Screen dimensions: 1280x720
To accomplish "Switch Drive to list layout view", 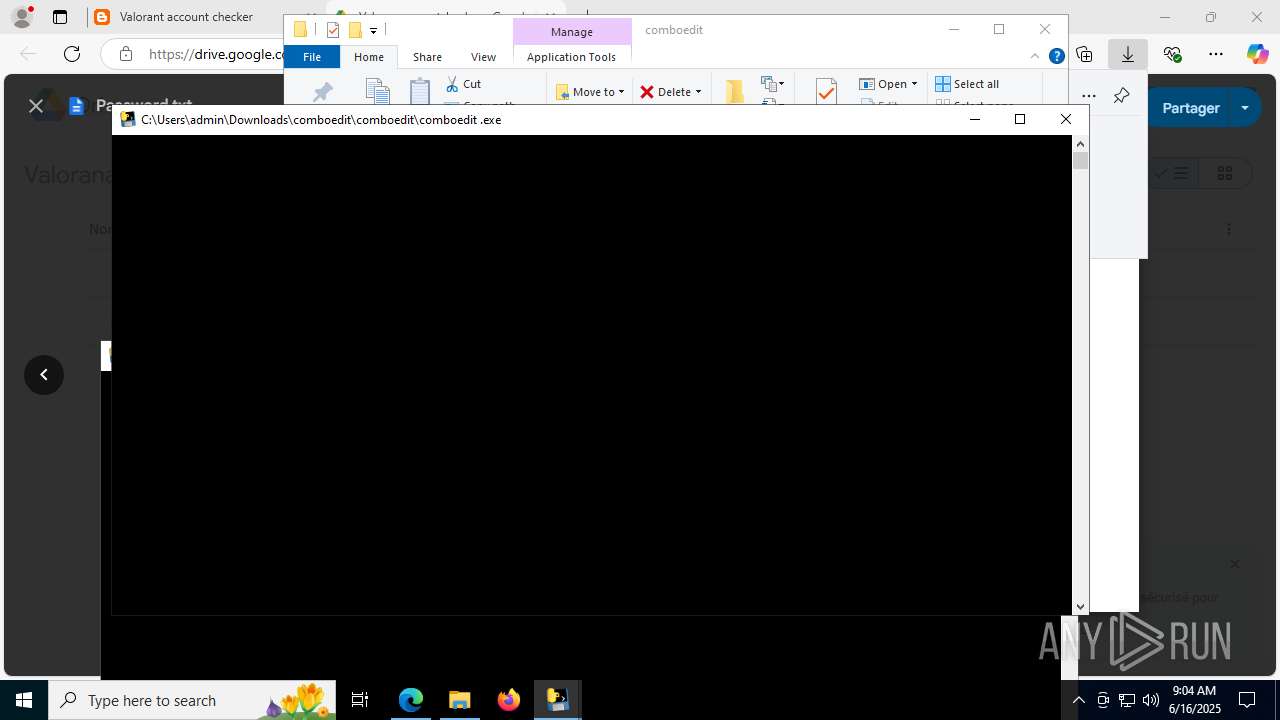I will (1171, 173).
